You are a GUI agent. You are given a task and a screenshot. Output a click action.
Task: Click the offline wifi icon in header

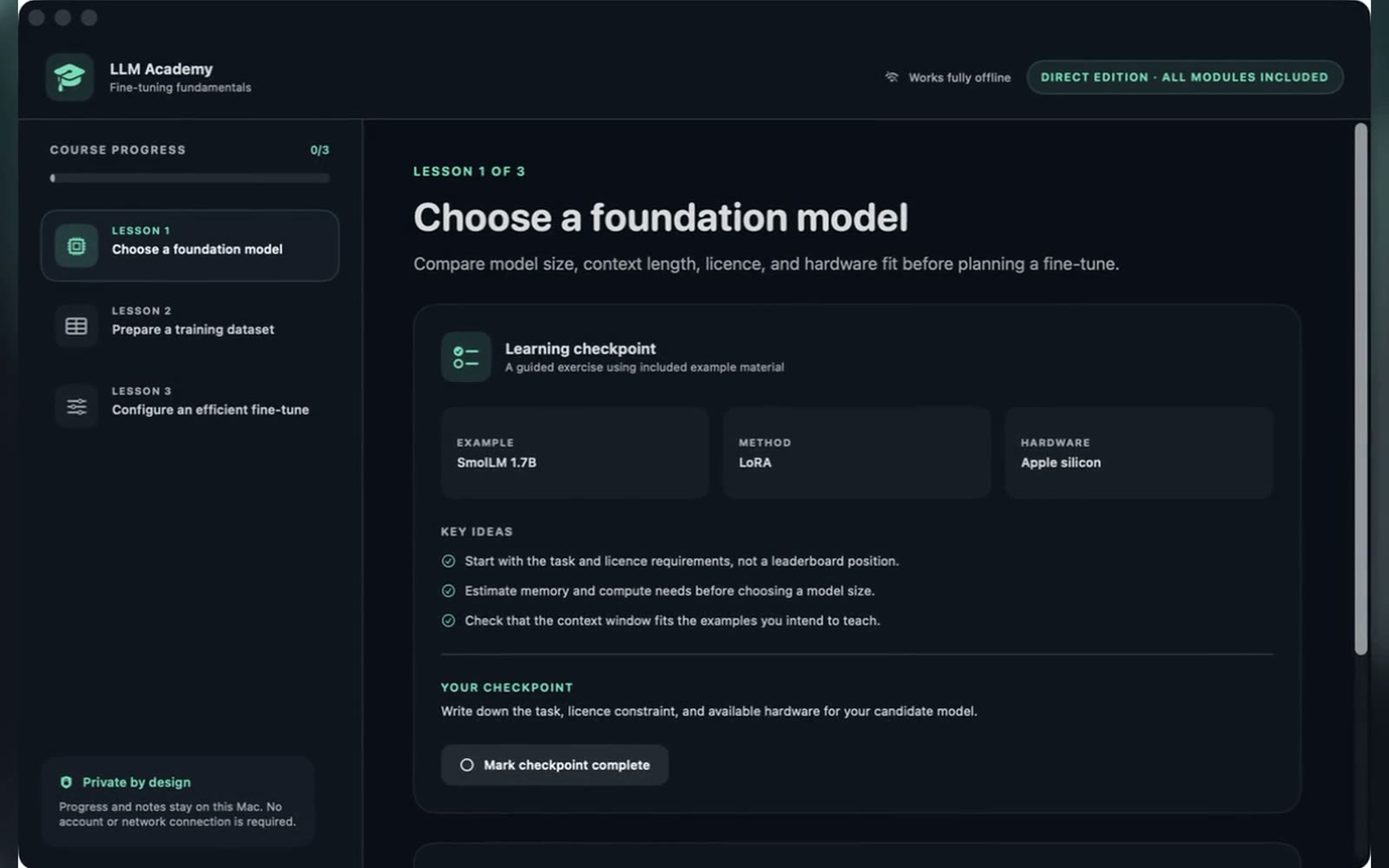pyautogui.click(x=892, y=77)
